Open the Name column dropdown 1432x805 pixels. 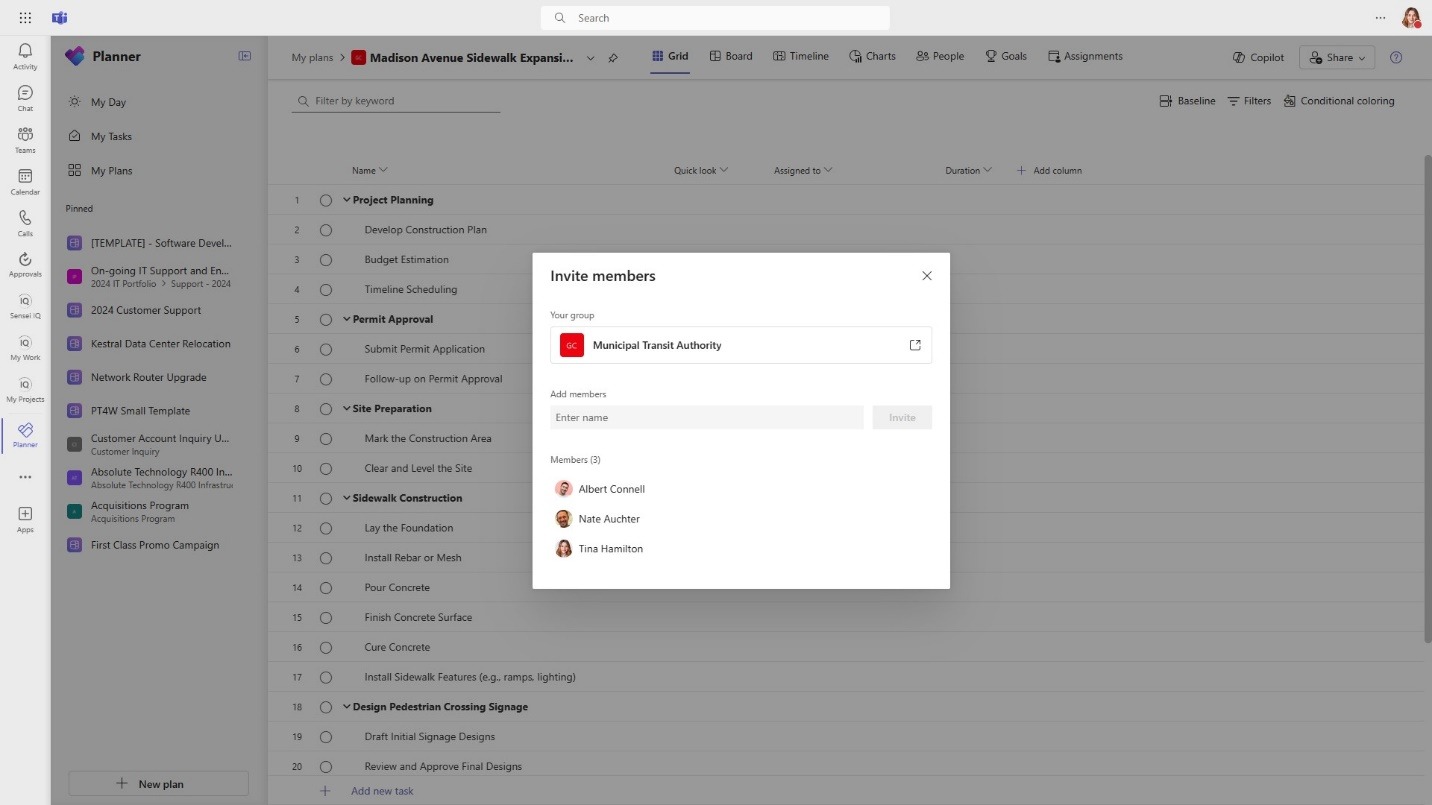(383, 170)
